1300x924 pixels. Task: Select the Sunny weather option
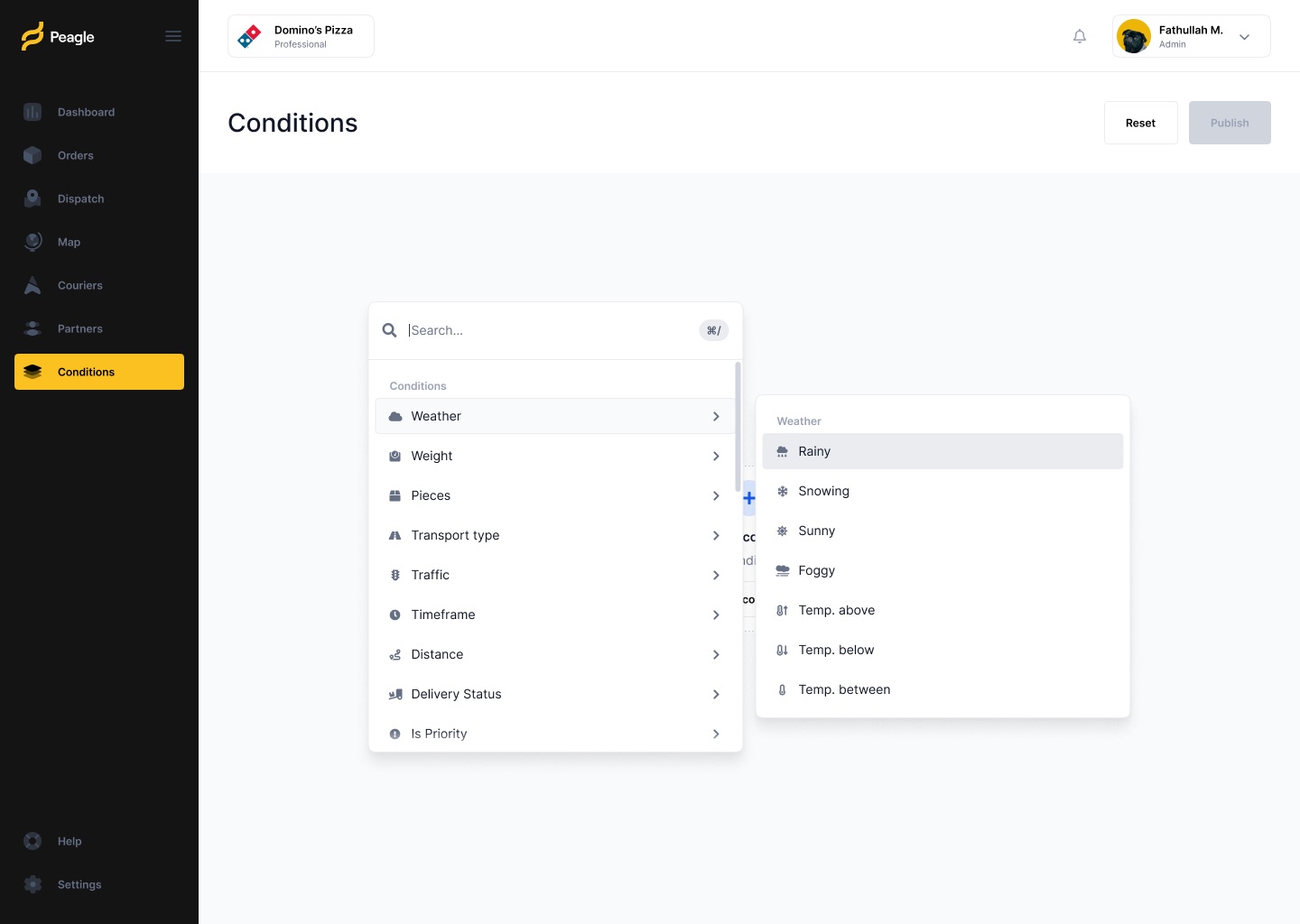[x=942, y=531]
